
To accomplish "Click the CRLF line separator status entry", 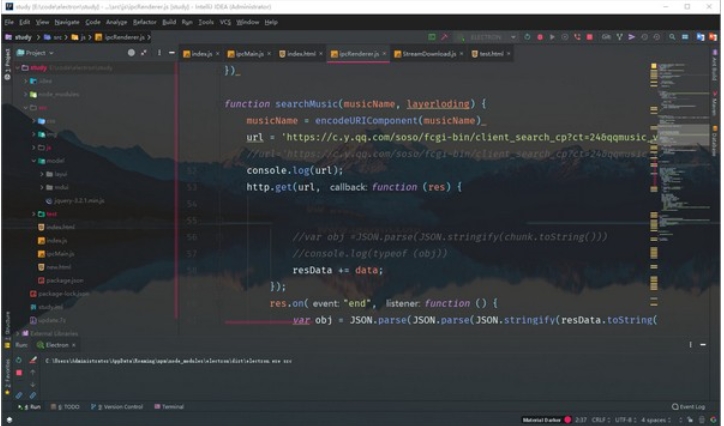I will 600,420.
